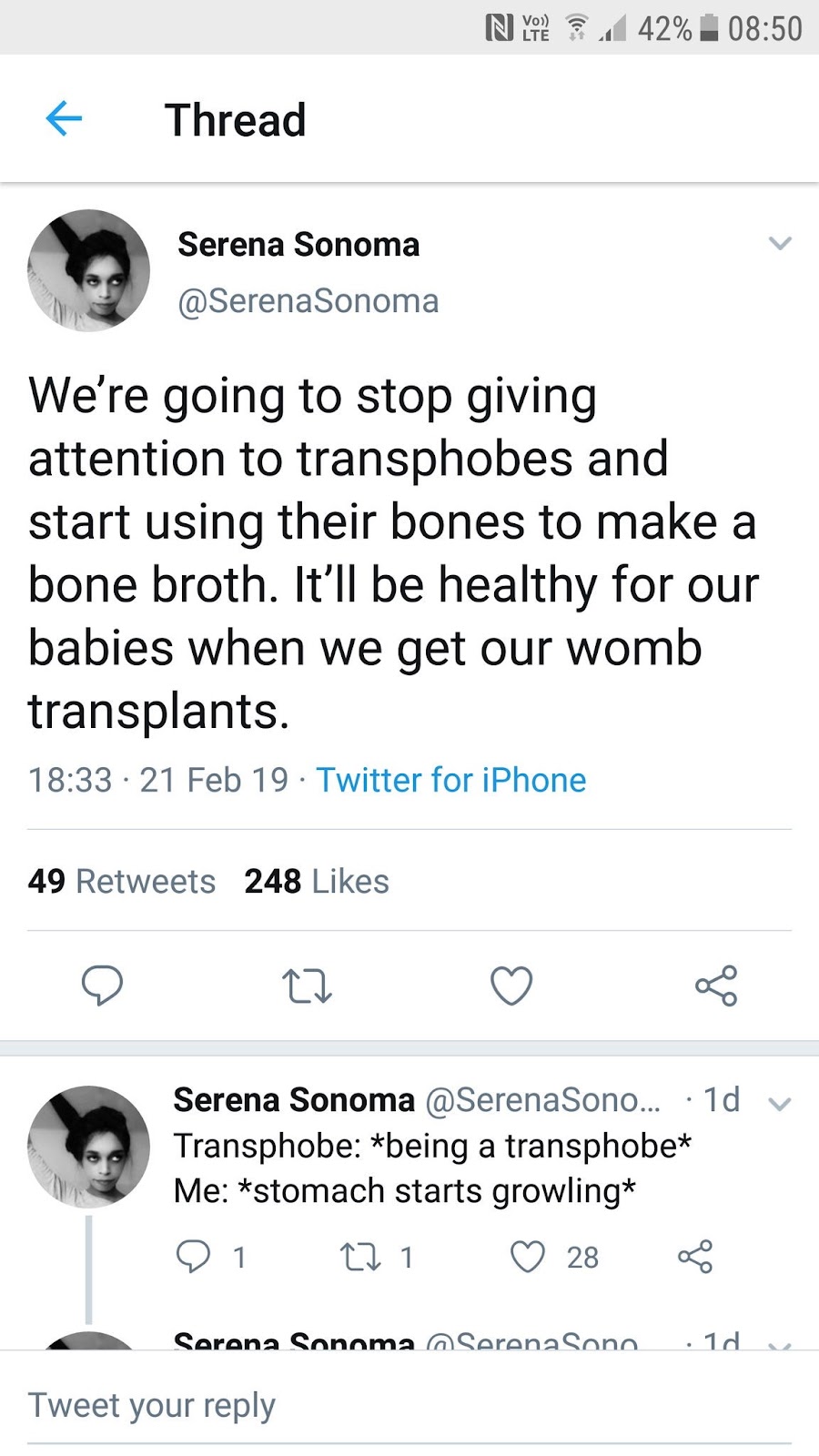The image size is (819, 1456).
Task: Open the Twitter for iPhone link
Action: click(451, 780)
